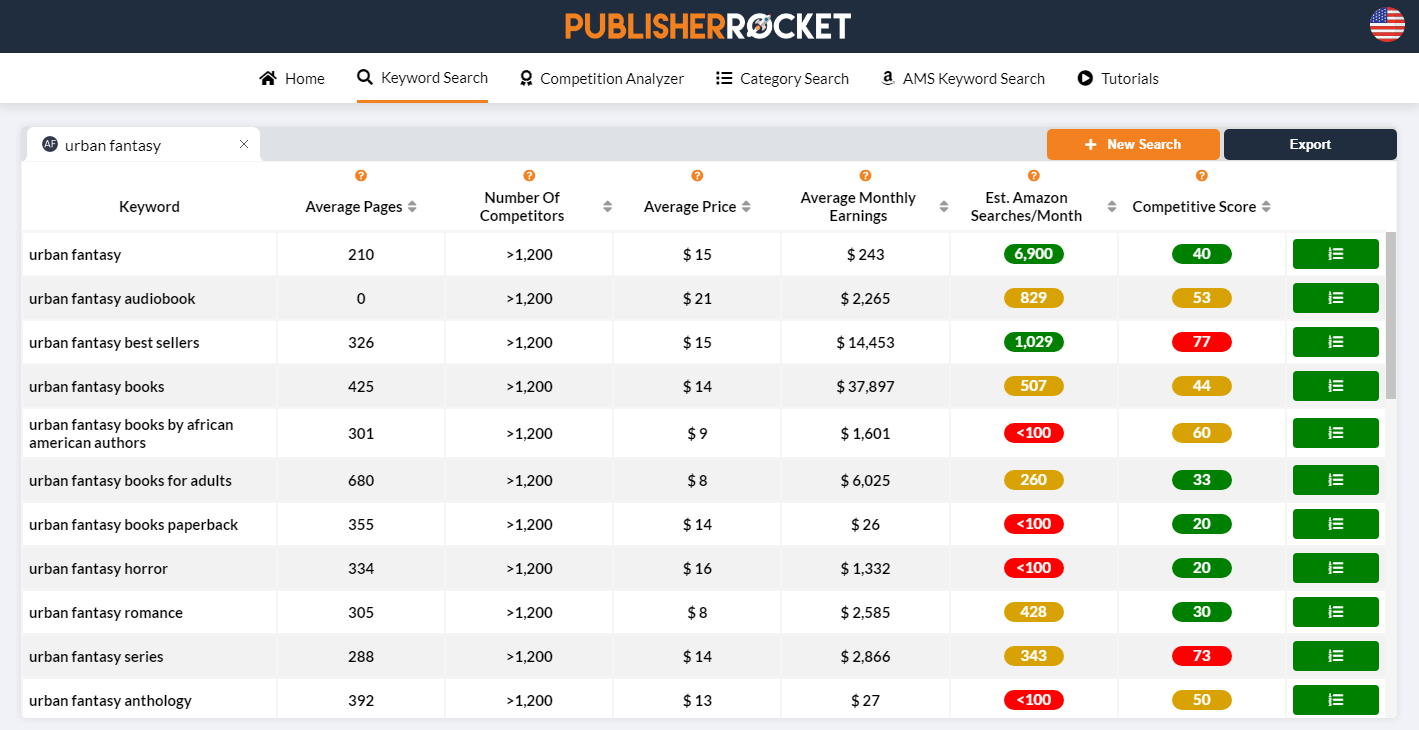Viewport: 1419px width, 730px height.
Task: Export the keyword results
Action: pyautogui.click(x=1310, y=144)
